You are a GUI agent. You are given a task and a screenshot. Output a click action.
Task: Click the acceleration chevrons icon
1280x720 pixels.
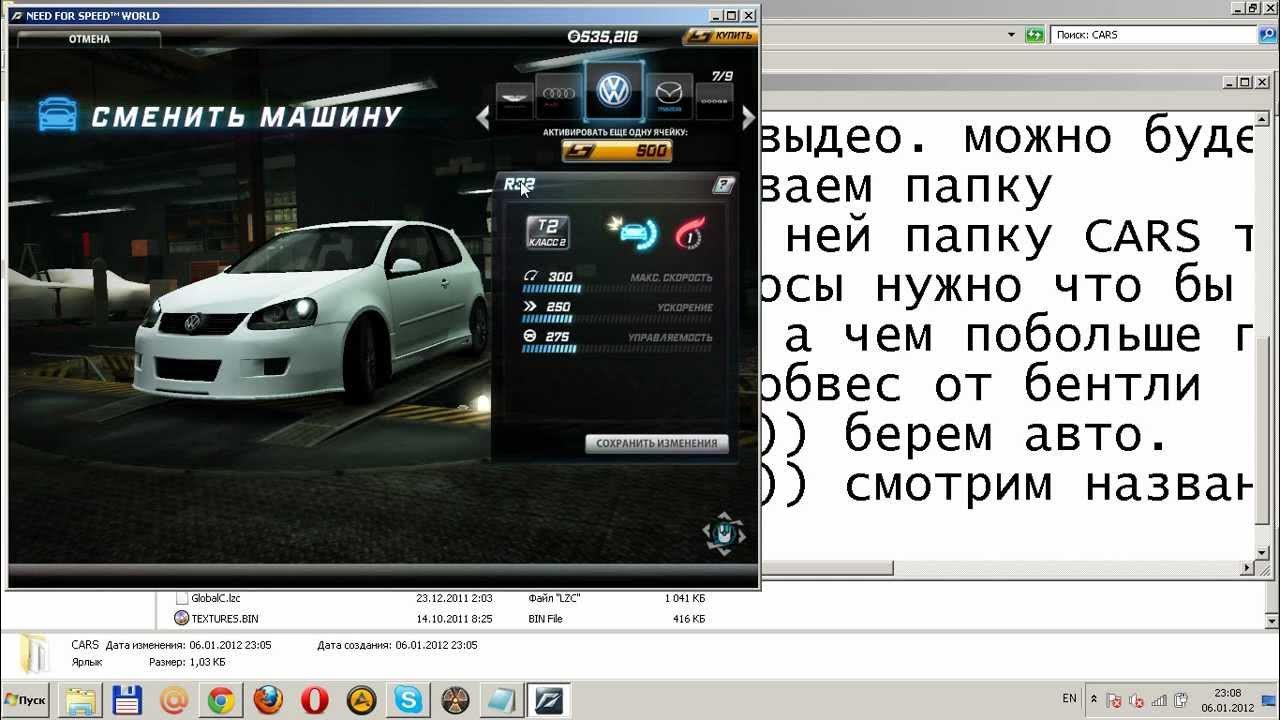click(530, 306)
